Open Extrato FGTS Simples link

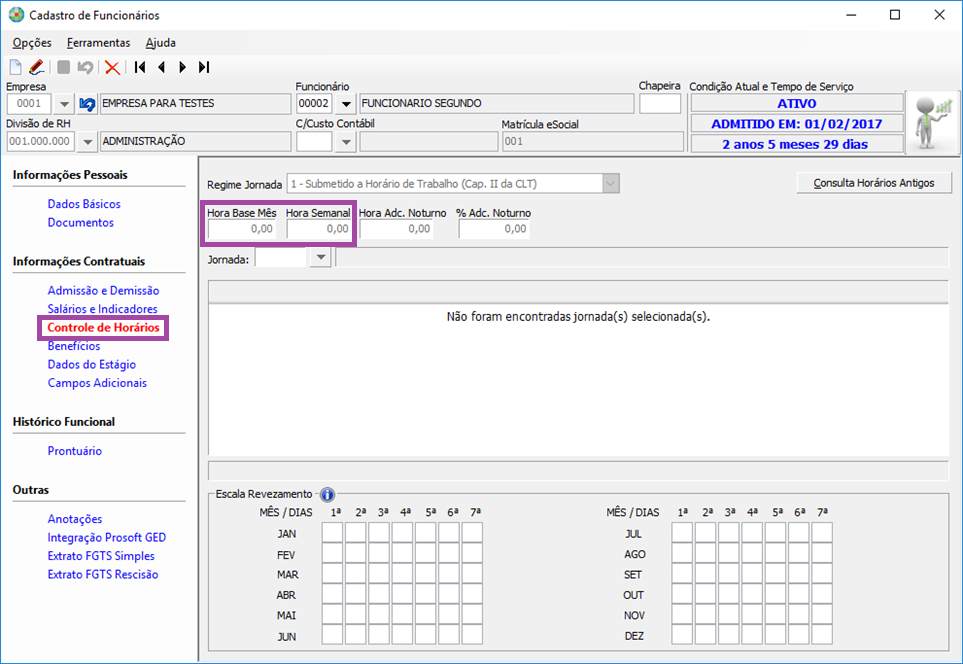[101, 556]
